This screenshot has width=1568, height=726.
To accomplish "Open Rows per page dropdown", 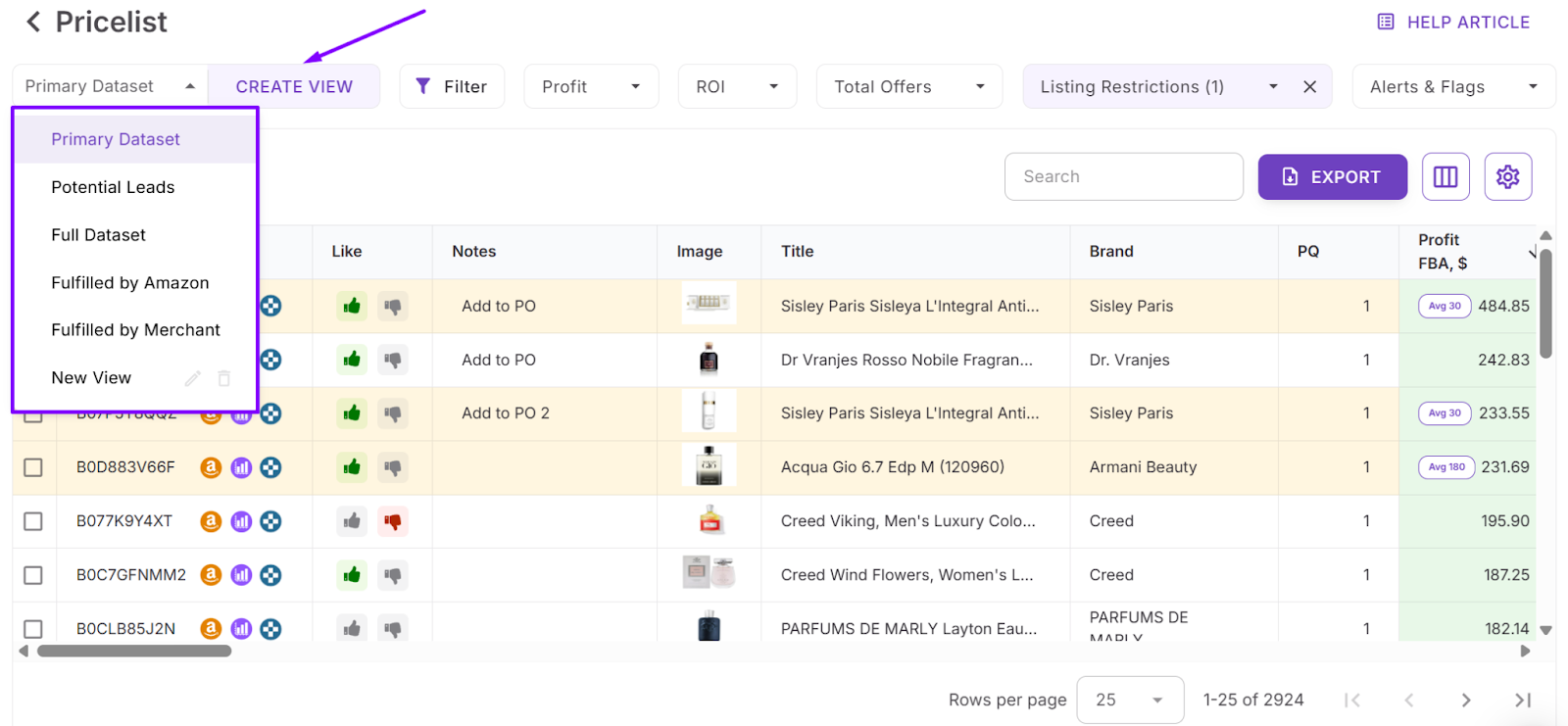I will click(x=1129, y=700).
